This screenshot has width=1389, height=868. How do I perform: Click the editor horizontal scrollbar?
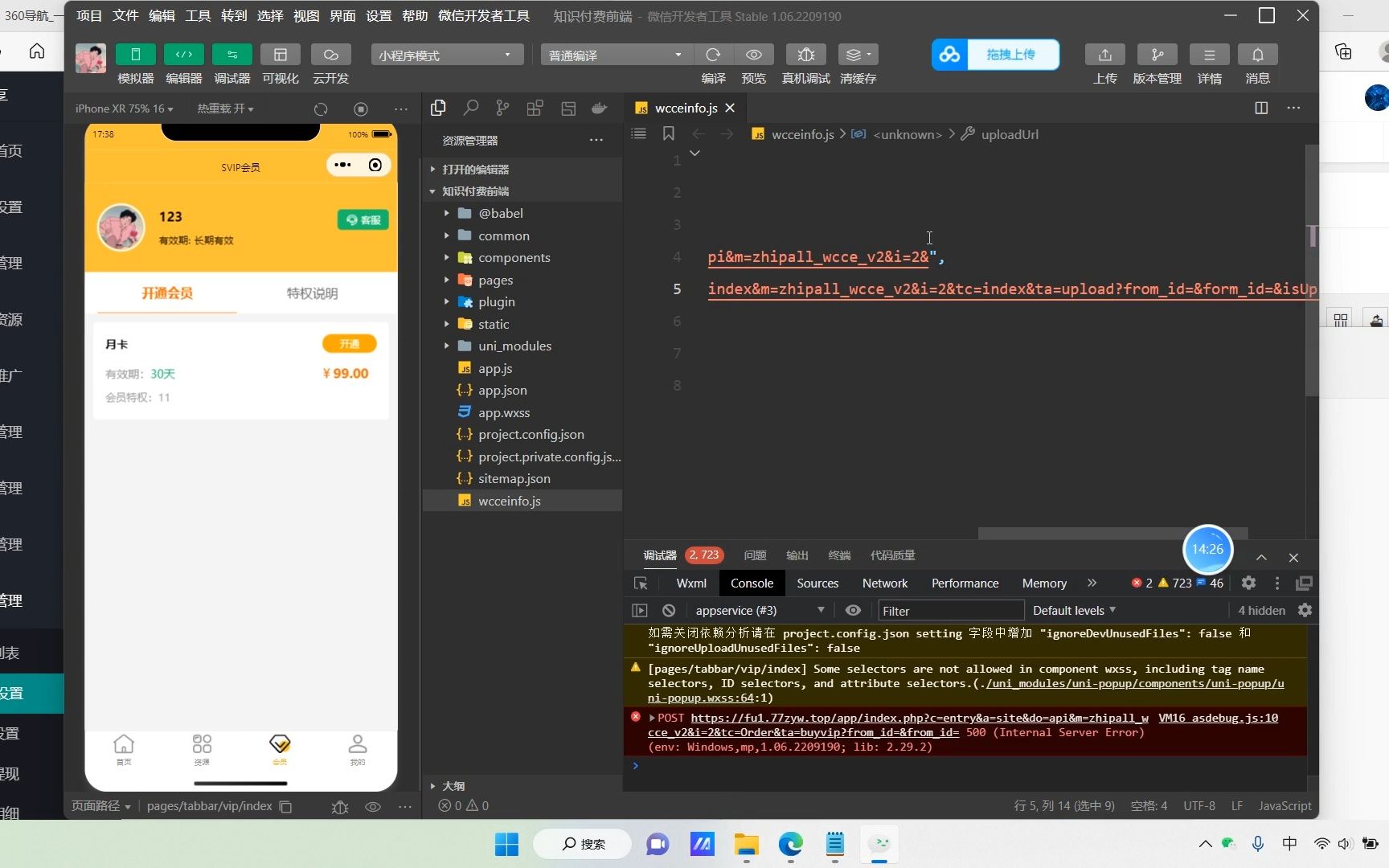point(1113,534)
